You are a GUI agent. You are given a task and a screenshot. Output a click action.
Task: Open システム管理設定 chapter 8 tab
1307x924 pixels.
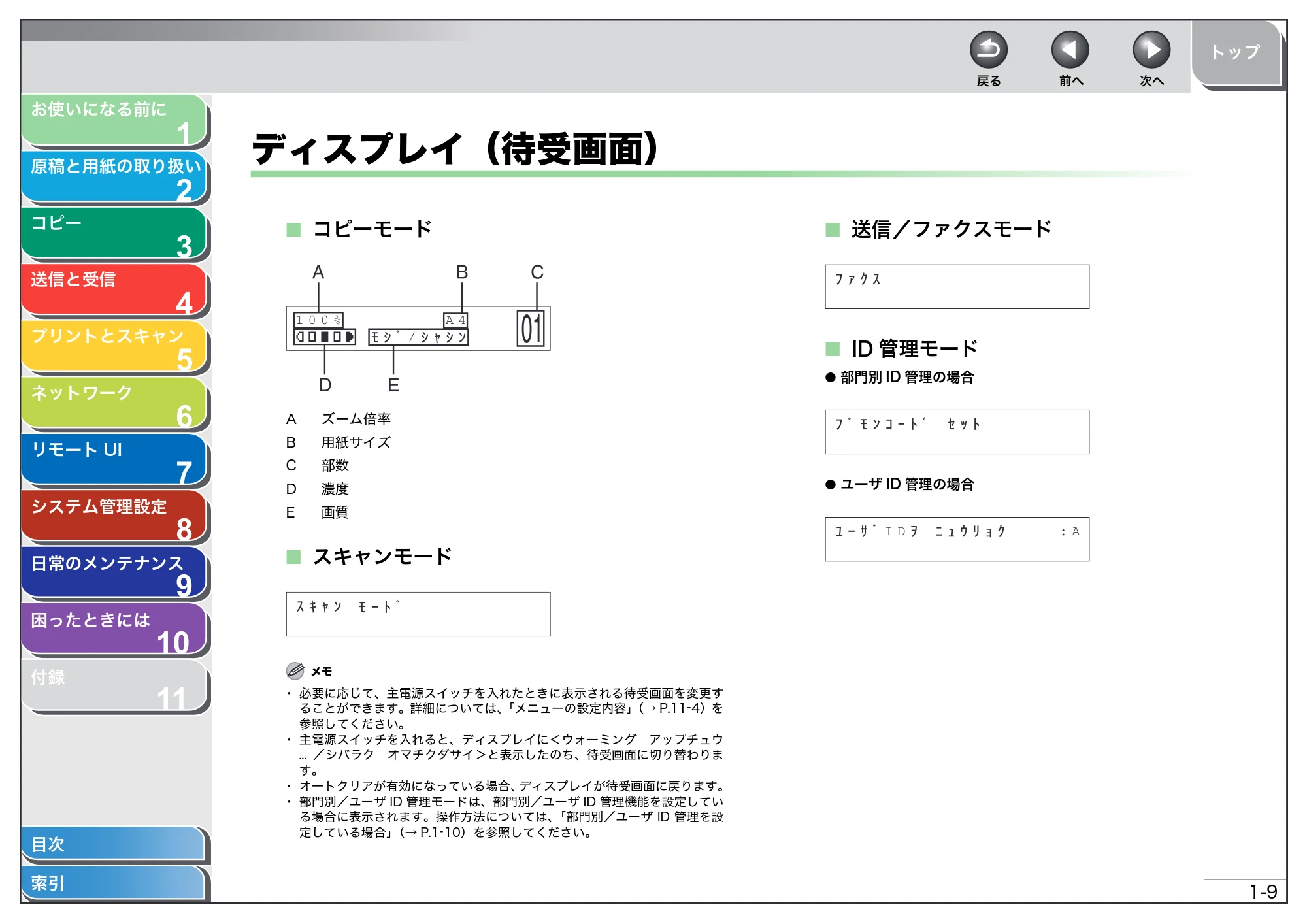point(114,517)
